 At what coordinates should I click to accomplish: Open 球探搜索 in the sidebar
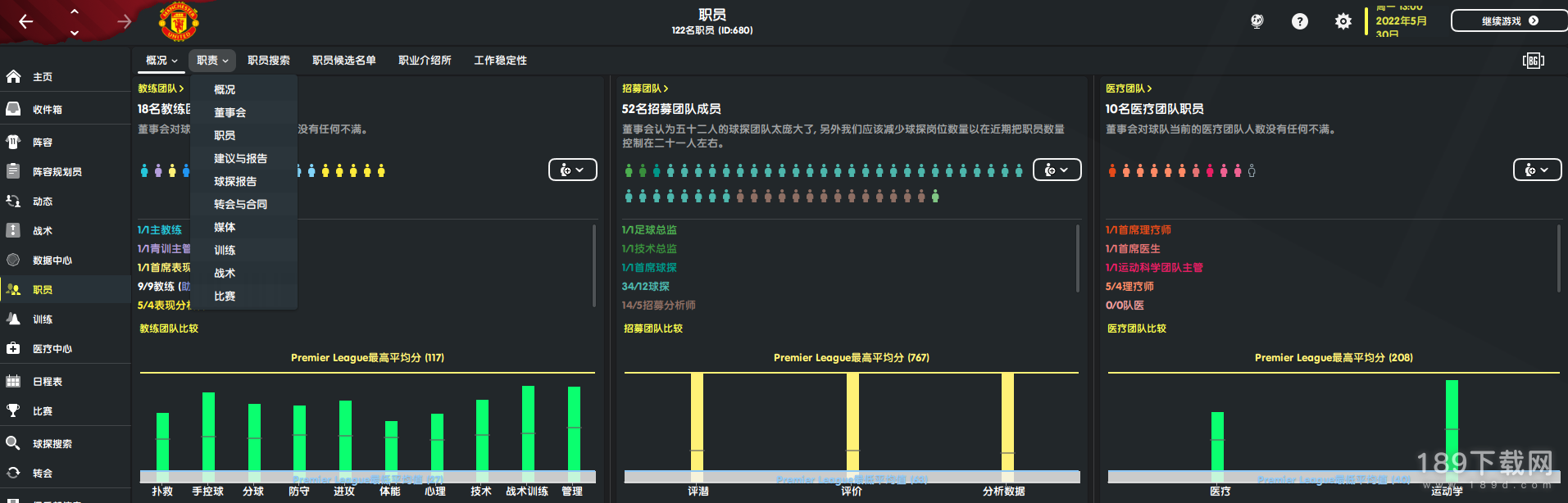click(52, 444)
